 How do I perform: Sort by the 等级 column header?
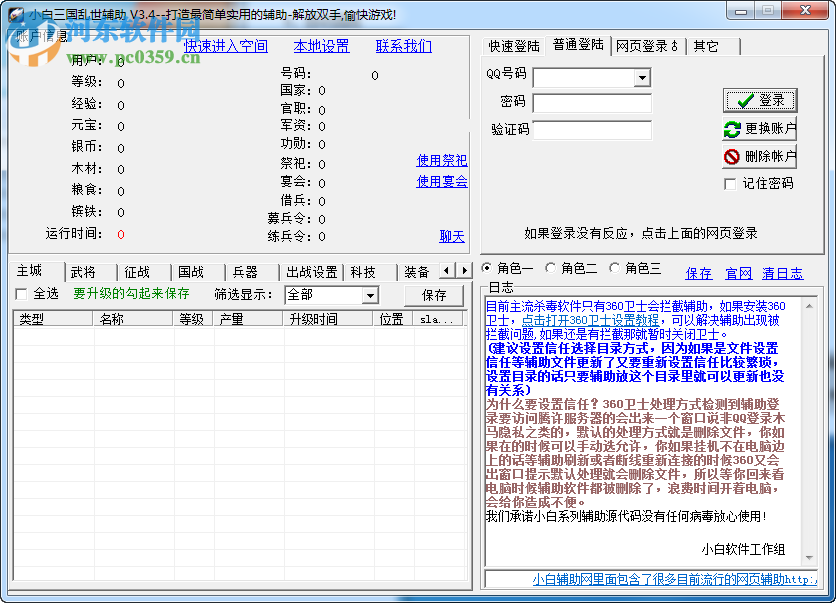pos(192,319)
